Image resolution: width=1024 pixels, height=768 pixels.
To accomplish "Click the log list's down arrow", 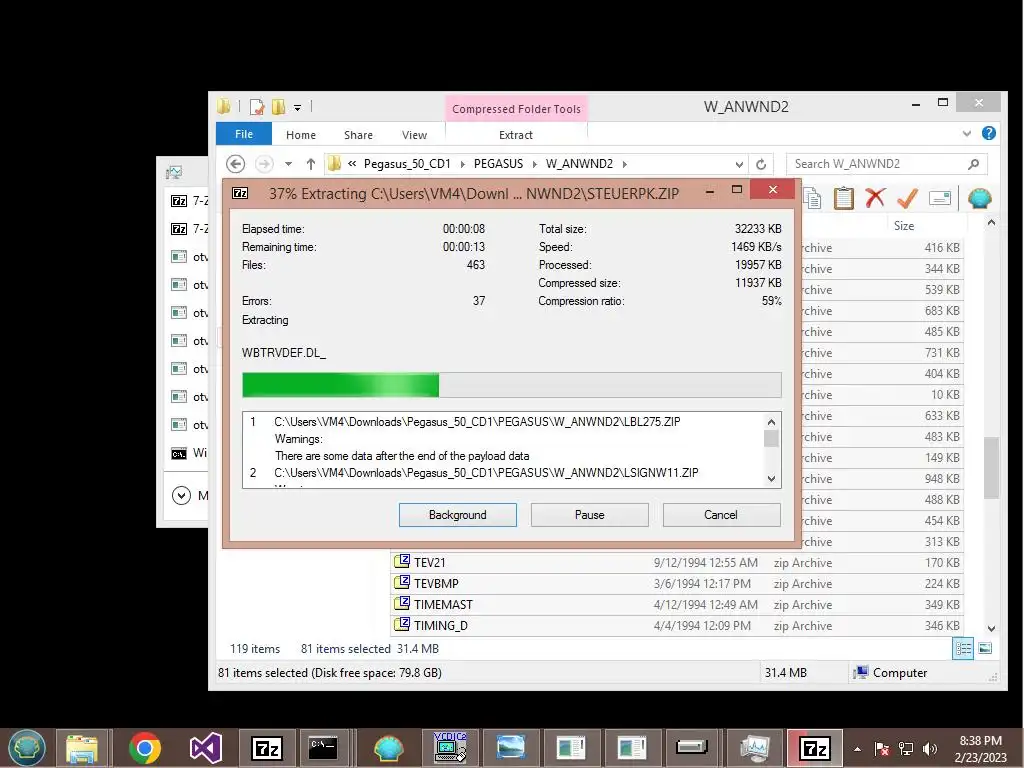I will point(771,479).
